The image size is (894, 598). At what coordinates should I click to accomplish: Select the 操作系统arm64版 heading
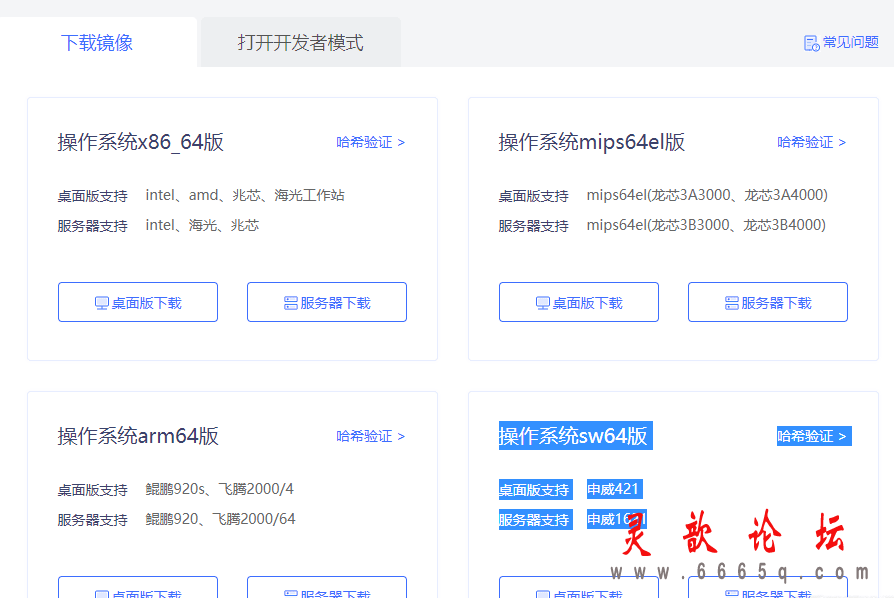point(138,436)
